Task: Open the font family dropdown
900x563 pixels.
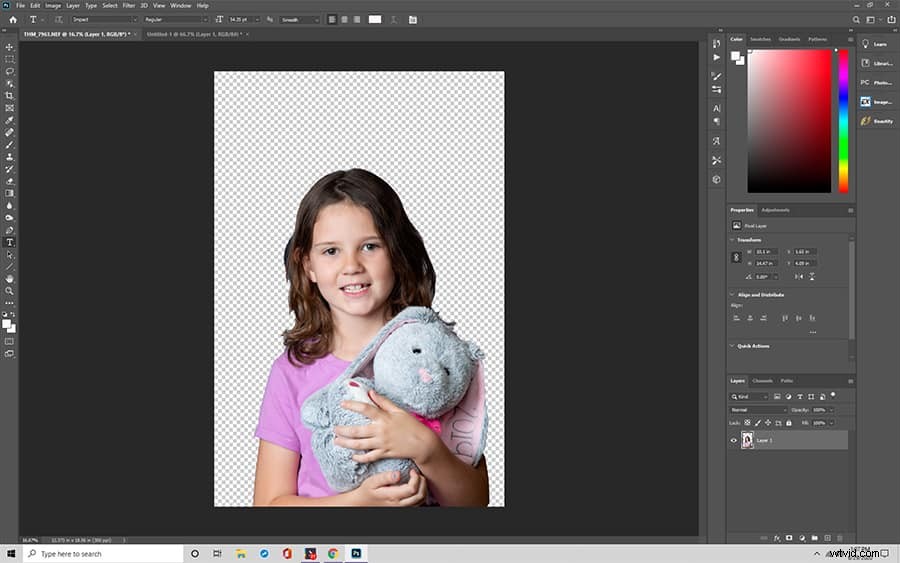Action: click(104, 20)
